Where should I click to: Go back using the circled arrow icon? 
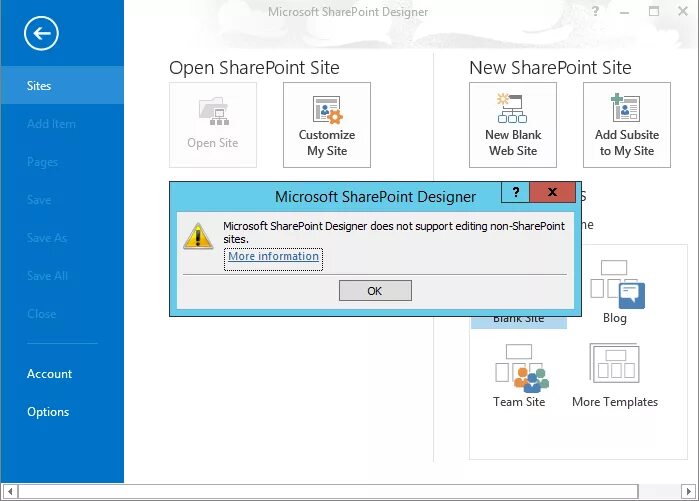tap(41, 33)
